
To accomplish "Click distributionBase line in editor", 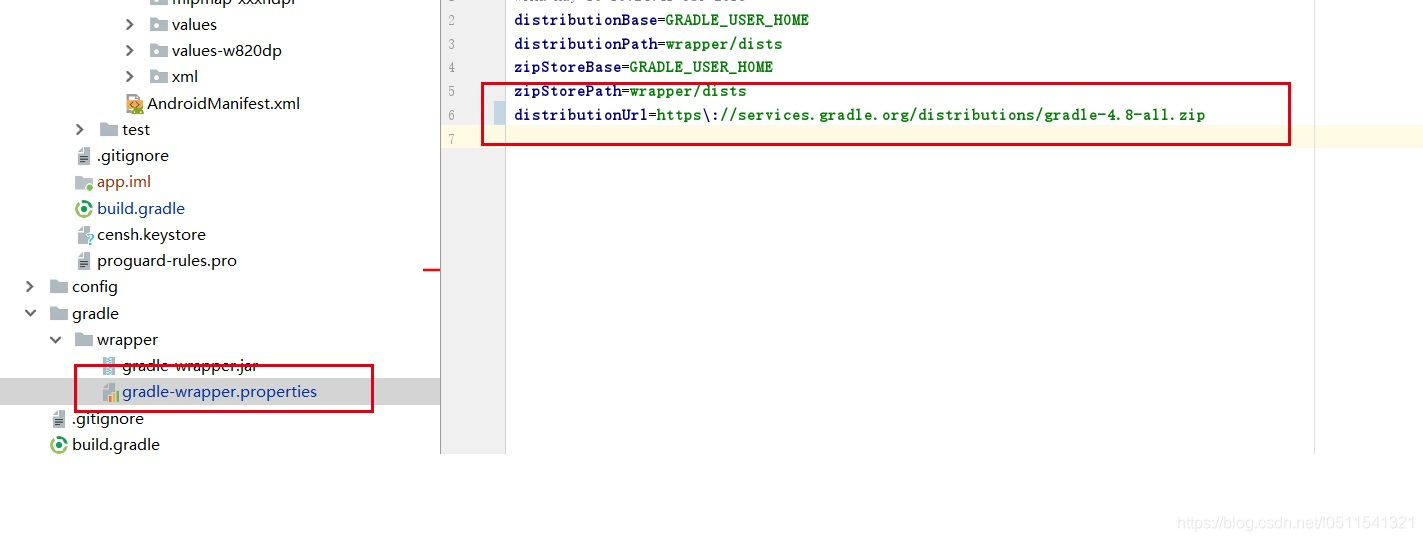I will tap(661, 20).
